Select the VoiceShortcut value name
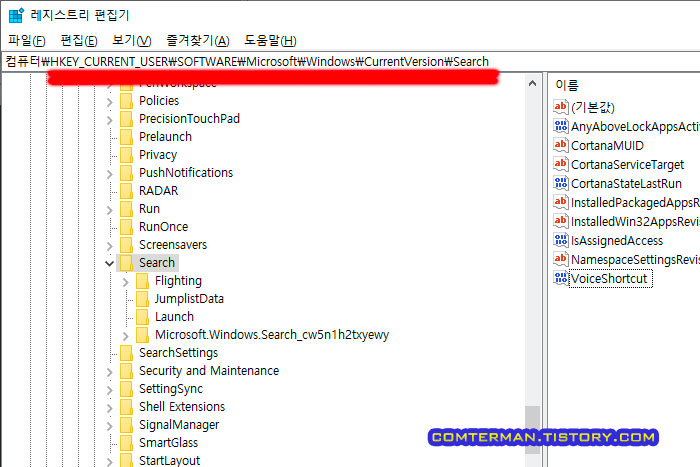700x467 pixels. click(609, 279)
